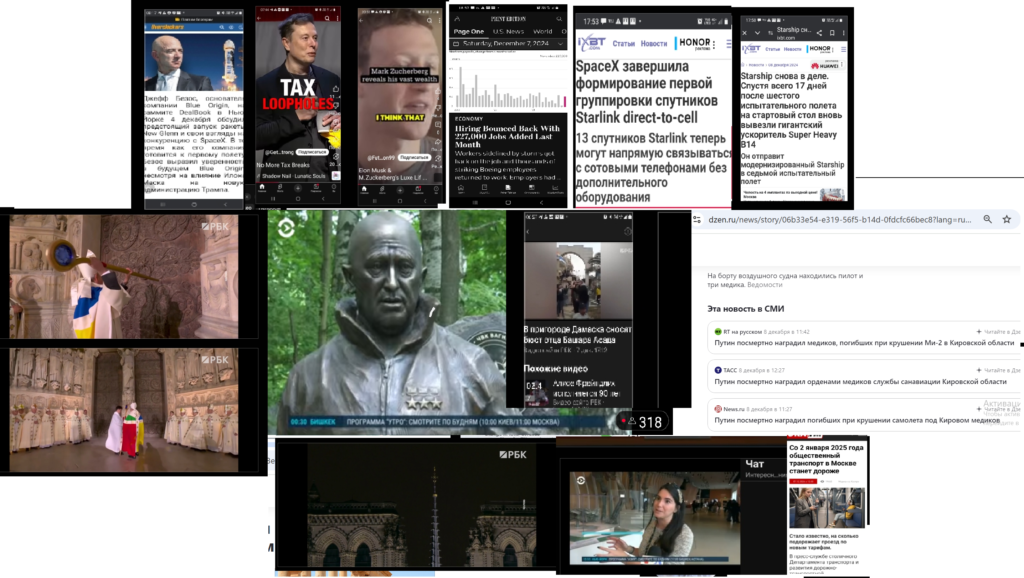1024x578 pixels.
Task: Click dzen.ru address bar URL
Action: click(x=840, y=219)
